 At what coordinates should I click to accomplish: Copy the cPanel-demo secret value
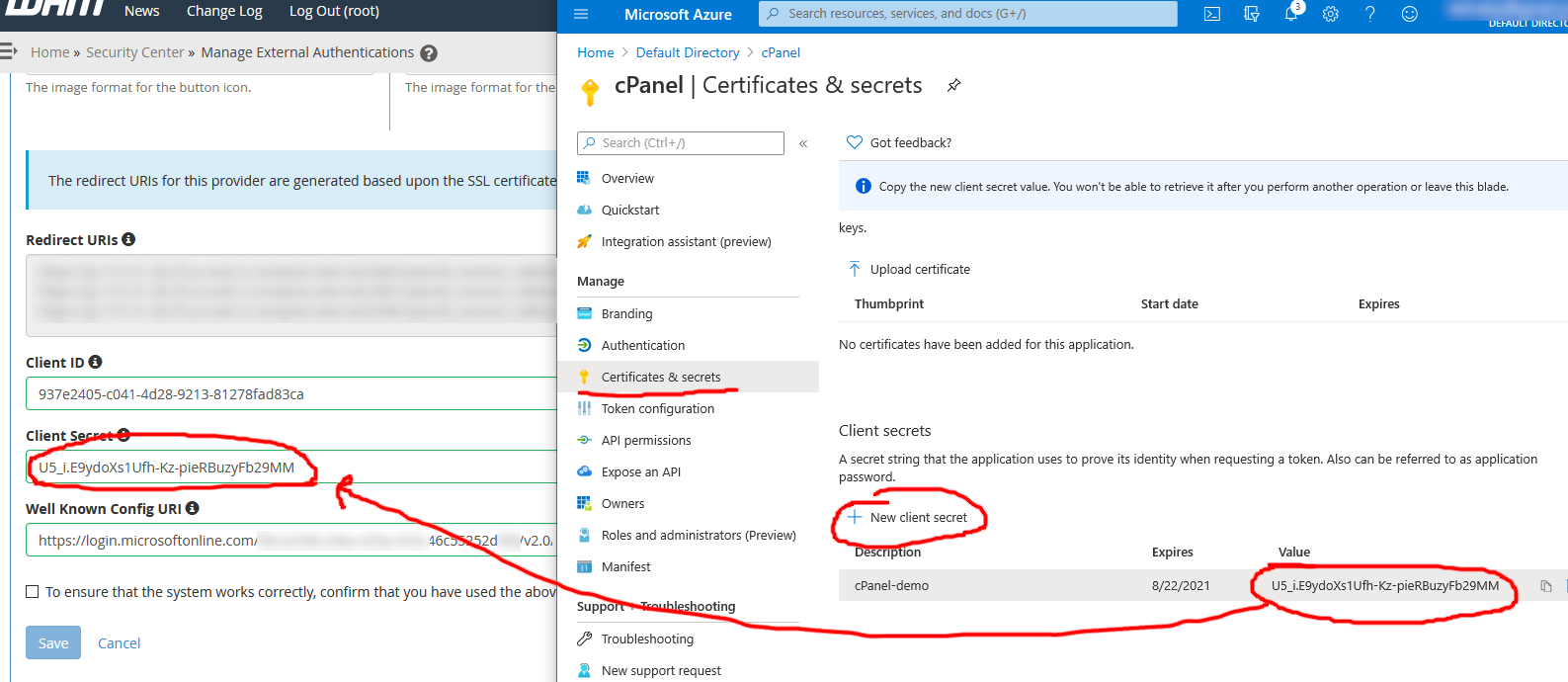coord(1546,586)
